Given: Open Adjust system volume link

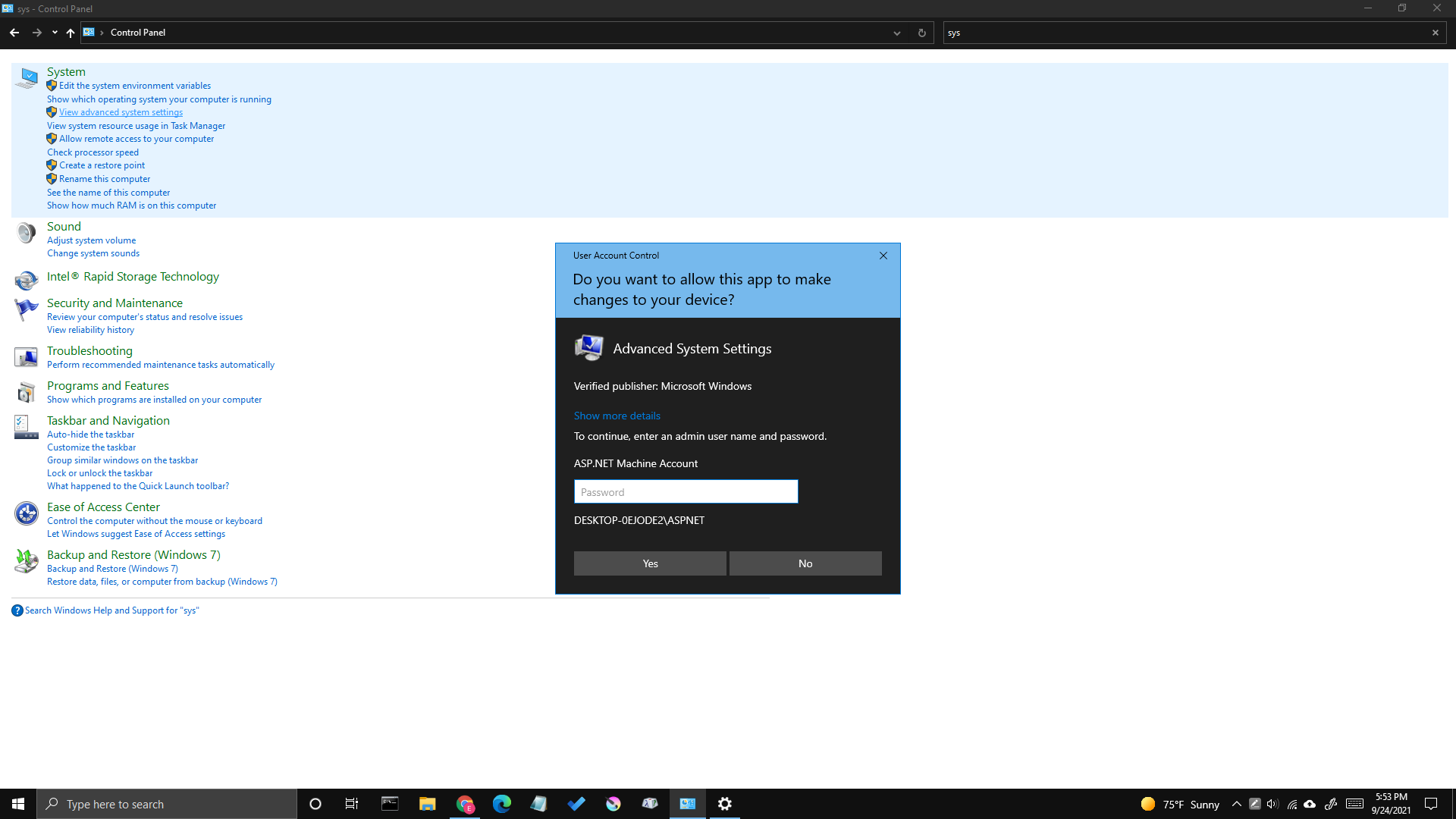Looking at the screenshot, I should [91, 240].
